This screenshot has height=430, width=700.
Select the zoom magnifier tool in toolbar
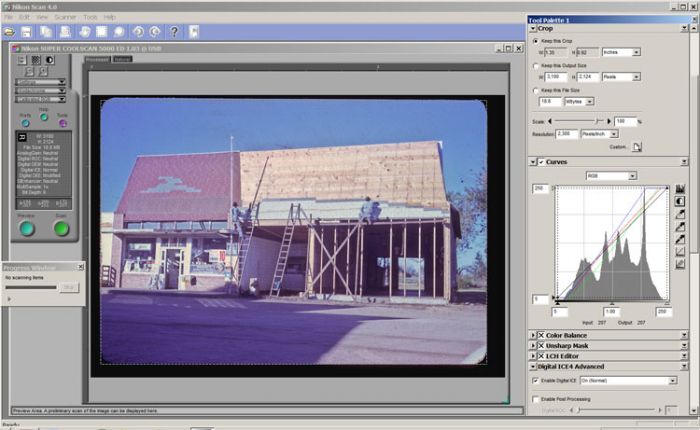click(119, 32)
